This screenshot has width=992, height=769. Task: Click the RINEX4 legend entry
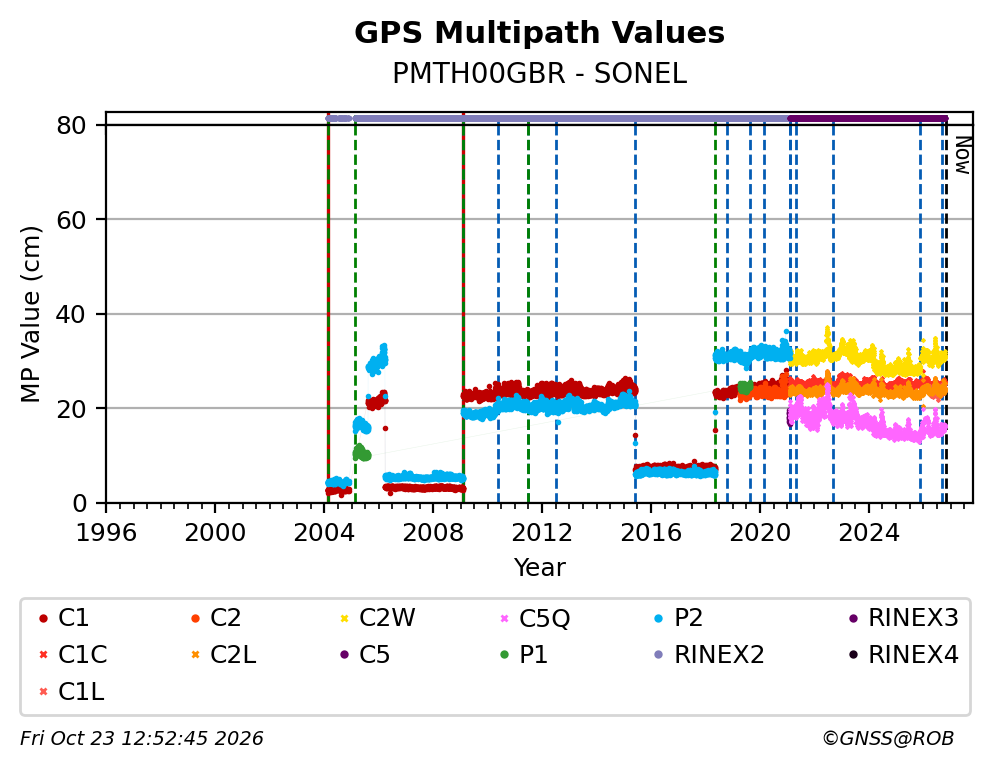coord(903,655)
